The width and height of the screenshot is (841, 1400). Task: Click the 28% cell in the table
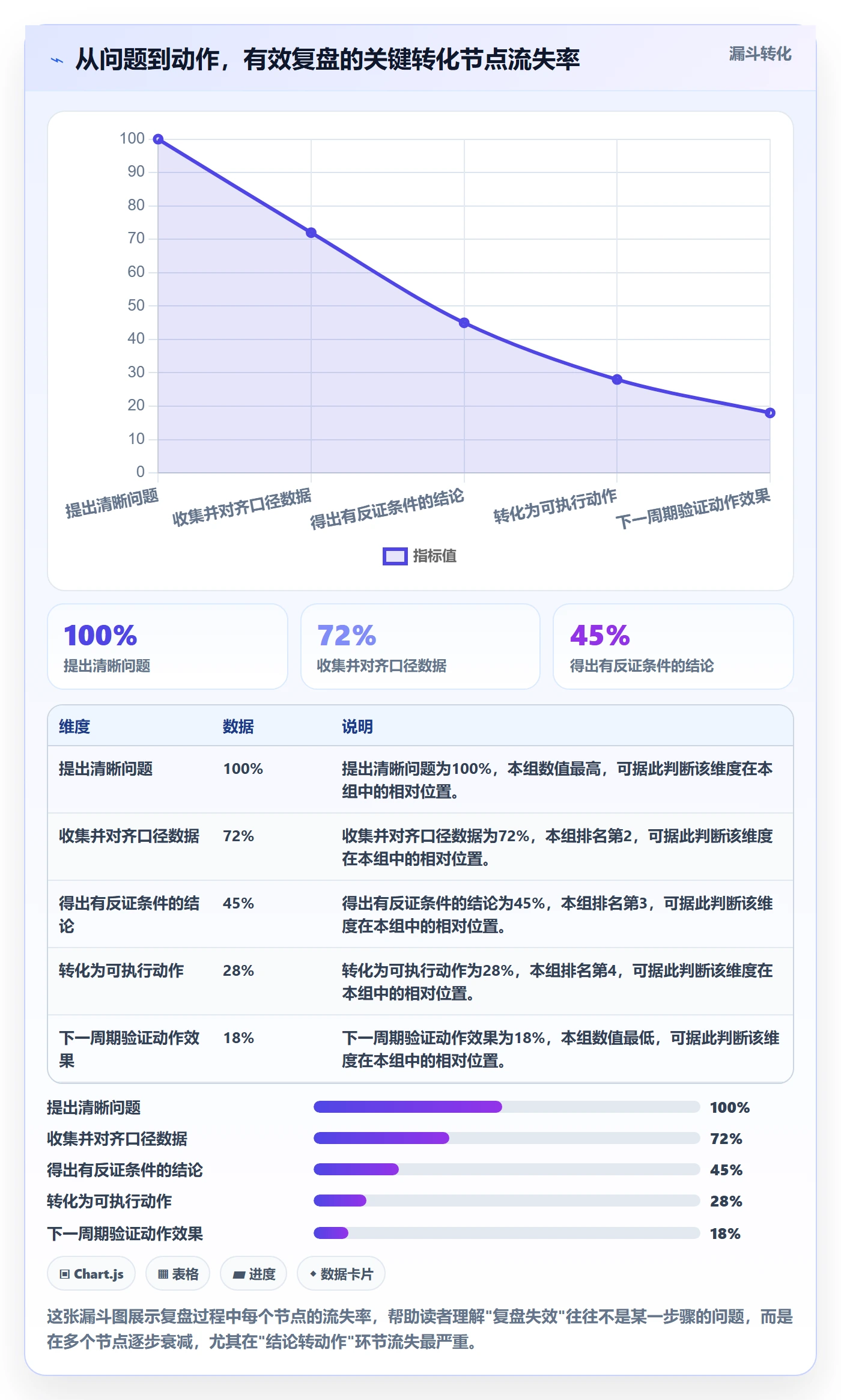point(238,971)
